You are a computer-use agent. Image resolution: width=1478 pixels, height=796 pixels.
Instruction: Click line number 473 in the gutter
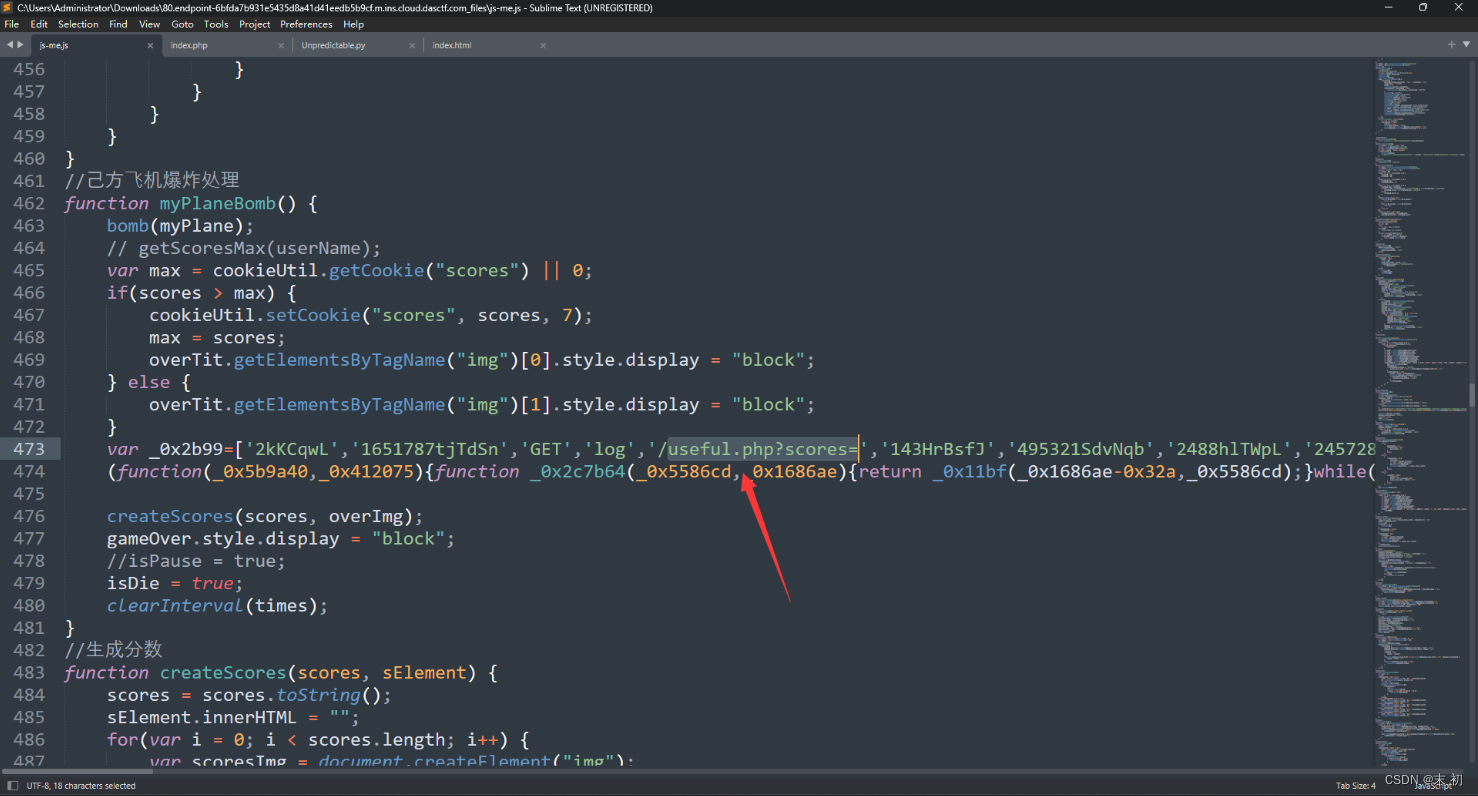pos(29,449)
